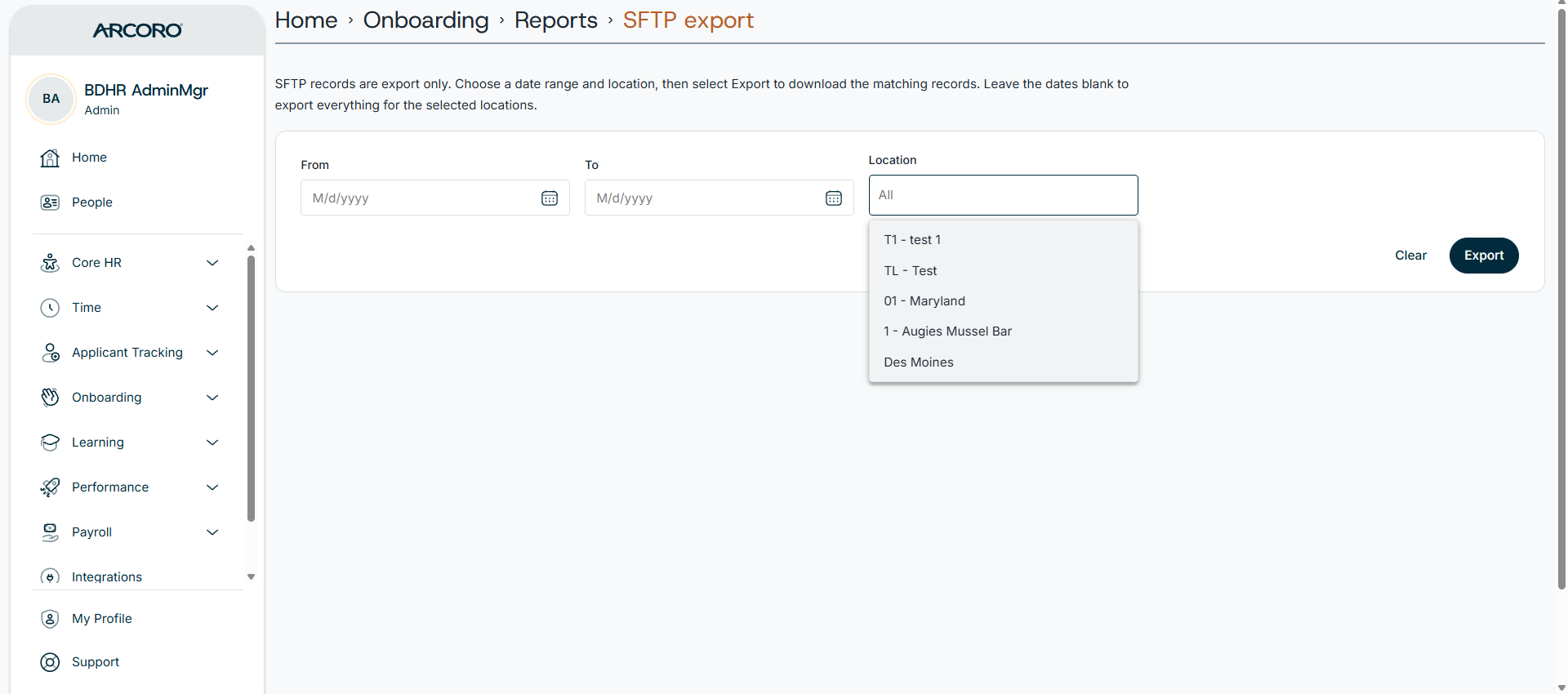The image size is (1568, 694).
Task: Click the From date input field
Action: tap(434, 198)
